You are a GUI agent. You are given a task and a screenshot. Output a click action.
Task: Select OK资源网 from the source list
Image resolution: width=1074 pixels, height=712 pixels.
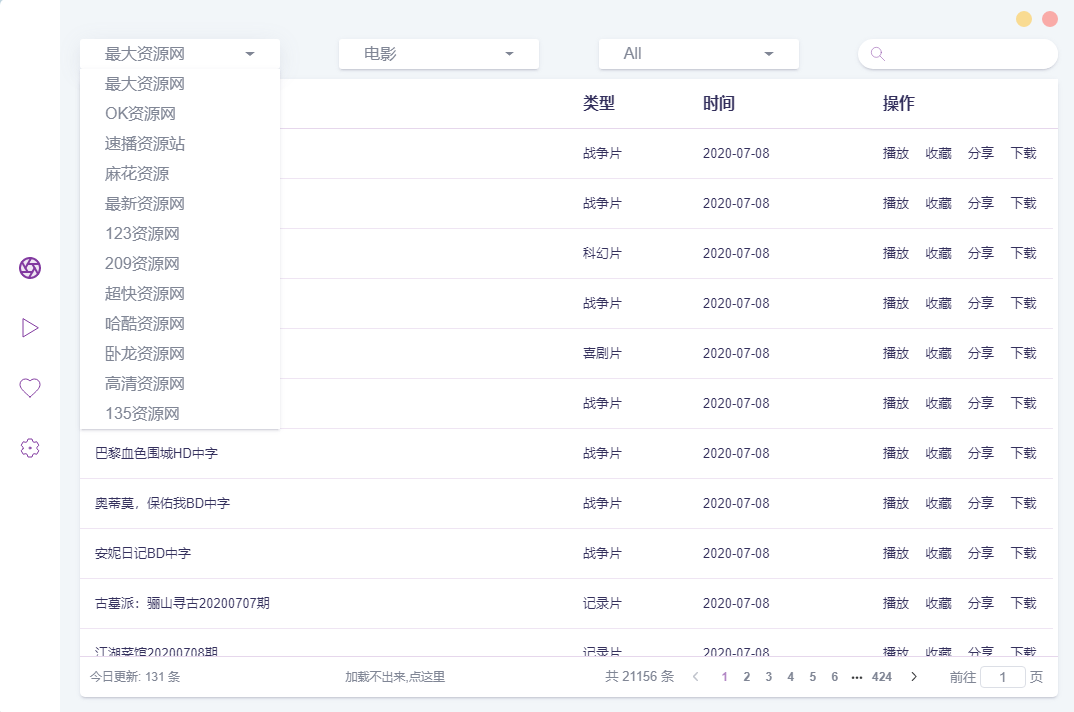tap(141, 114)
